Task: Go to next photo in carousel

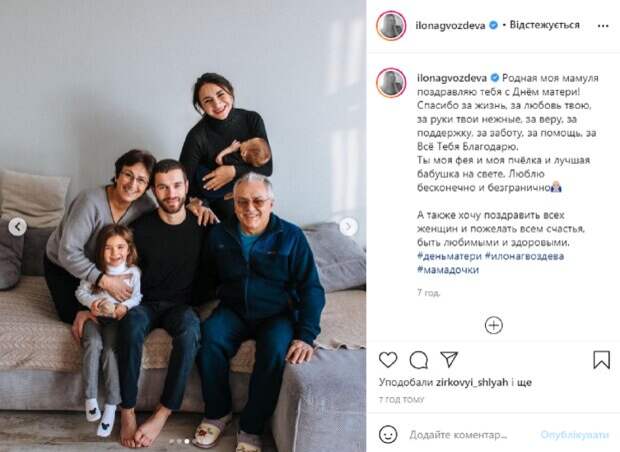Action: tap(348, 227)
